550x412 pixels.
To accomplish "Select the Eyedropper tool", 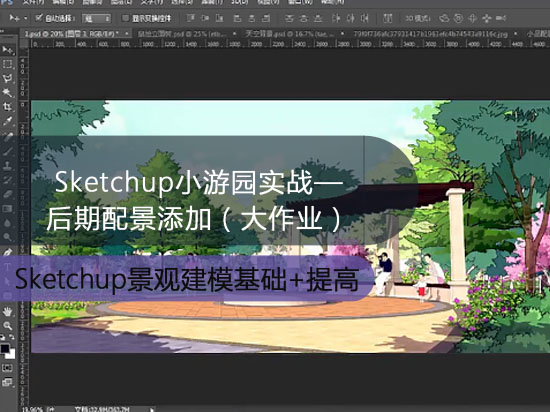I will coord(7,121).
